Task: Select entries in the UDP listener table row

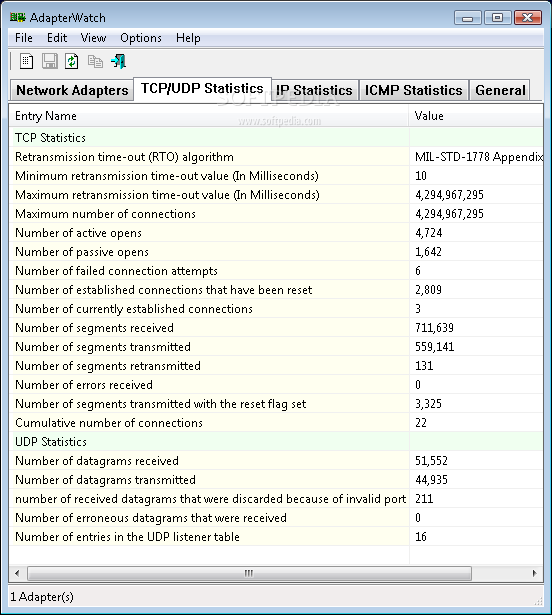Action: pyautogui.click(x=276, y=537)
